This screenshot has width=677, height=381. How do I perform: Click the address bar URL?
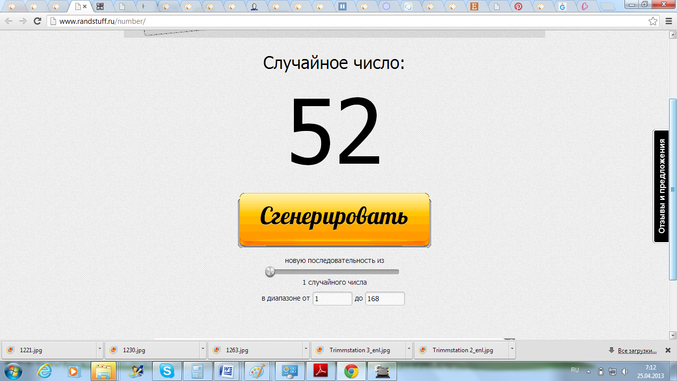102,21
